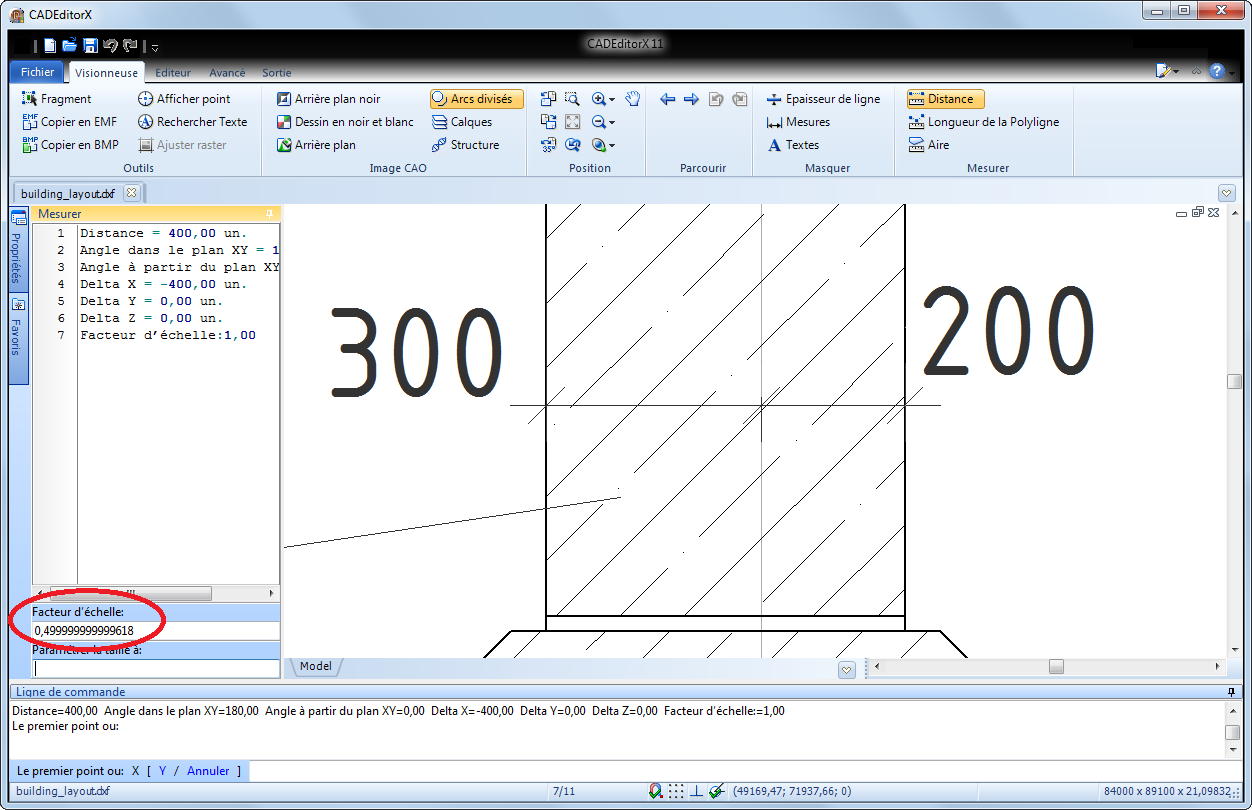Open the quick access toolbar customize dropdown
This screenshot has height=810, width=1252.
click(155, 47)
